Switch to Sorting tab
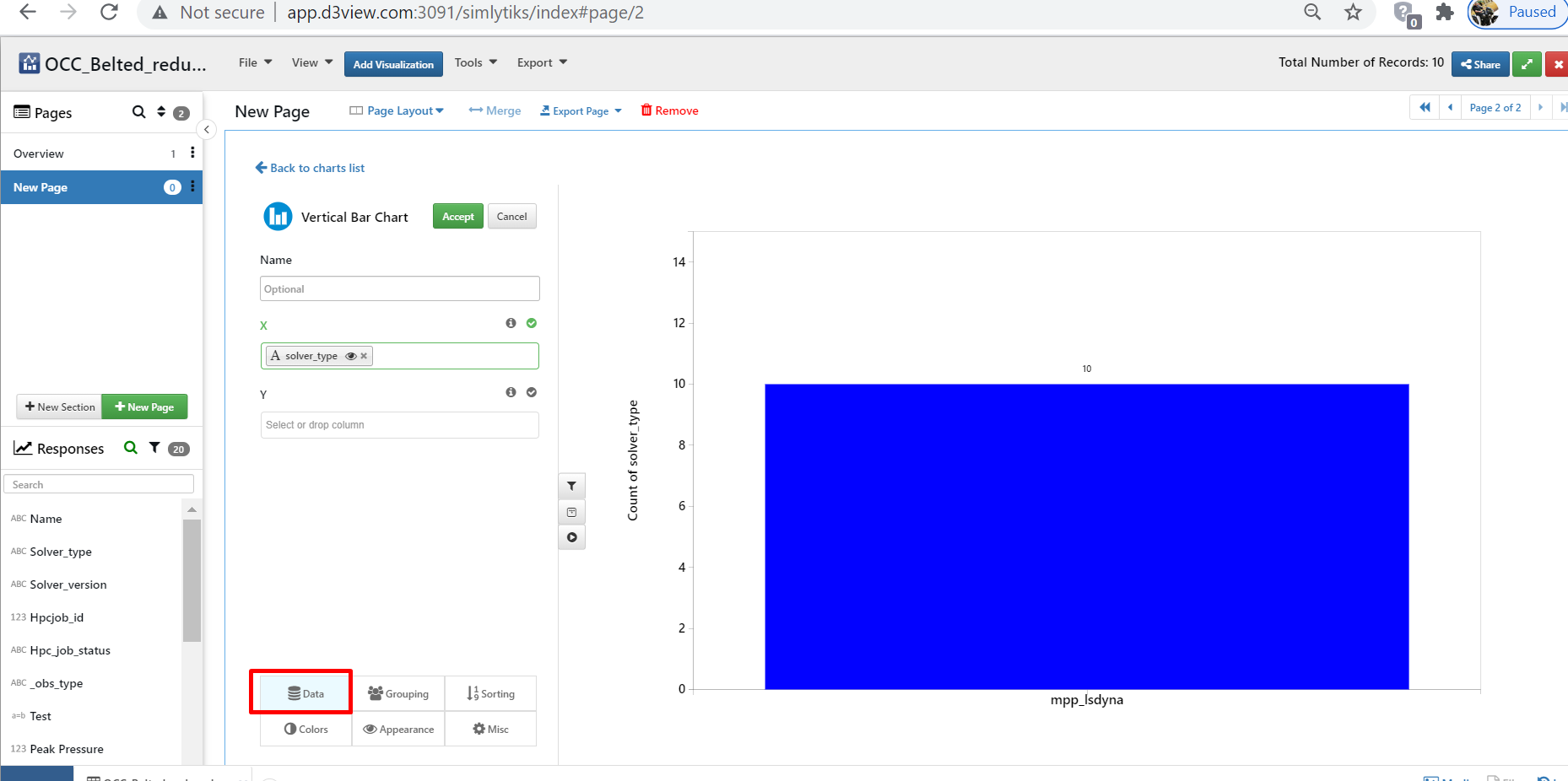Viewport: 1568px width, 781px height. pos(490,693)
